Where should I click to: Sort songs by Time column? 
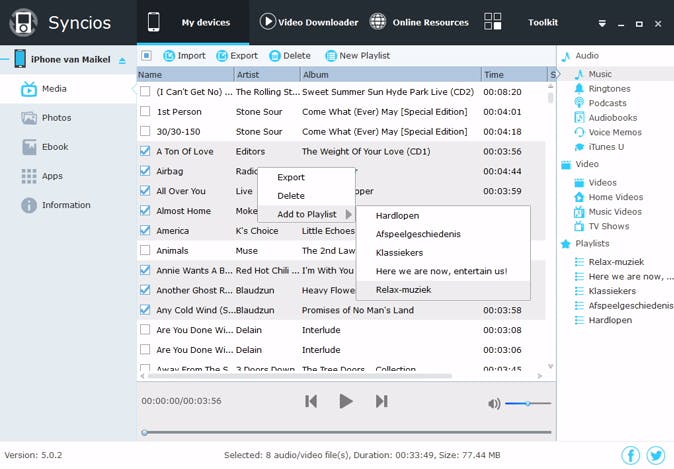tap(514, 74)
